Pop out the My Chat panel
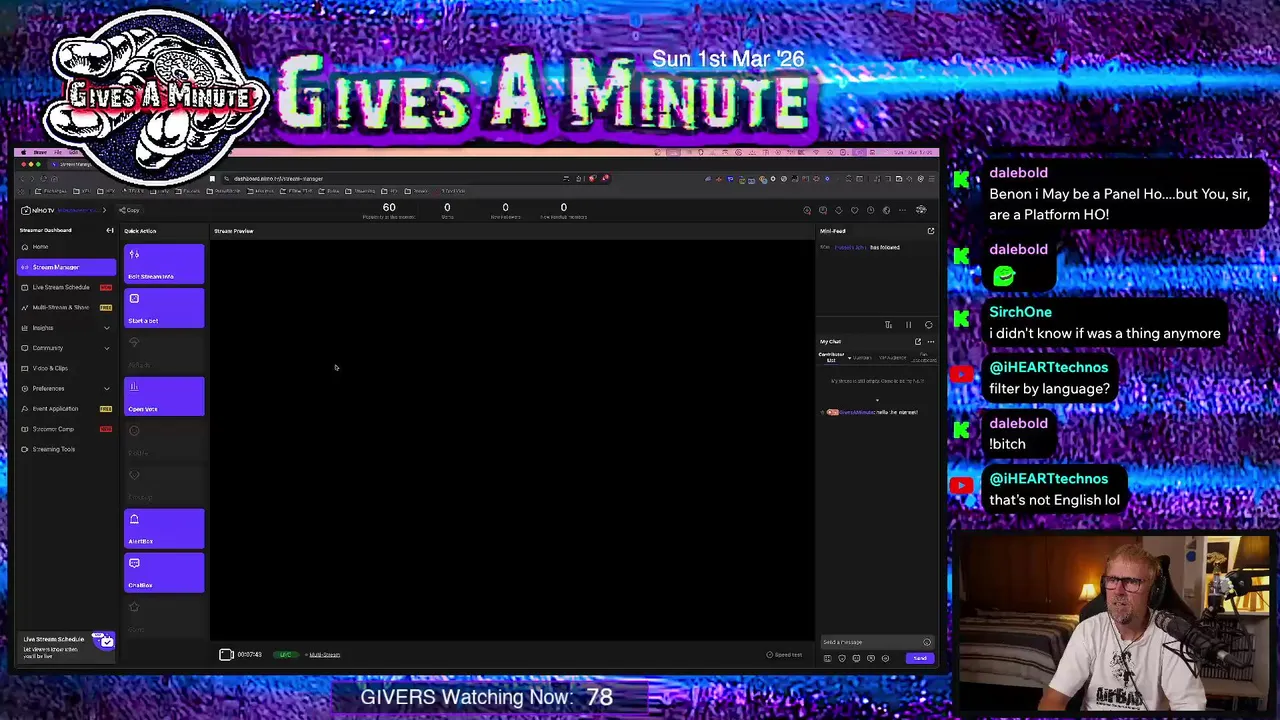Viewport: 1280px width, 720px height. [x=918, y=342]
